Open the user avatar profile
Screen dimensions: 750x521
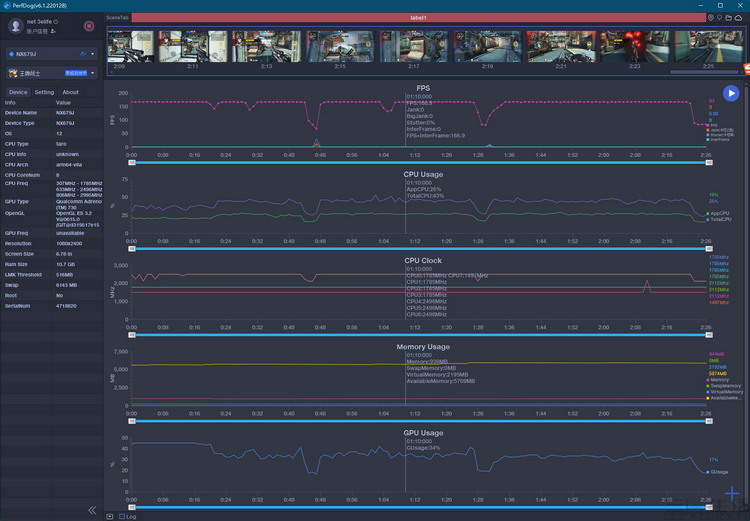[x=16, y=26]
